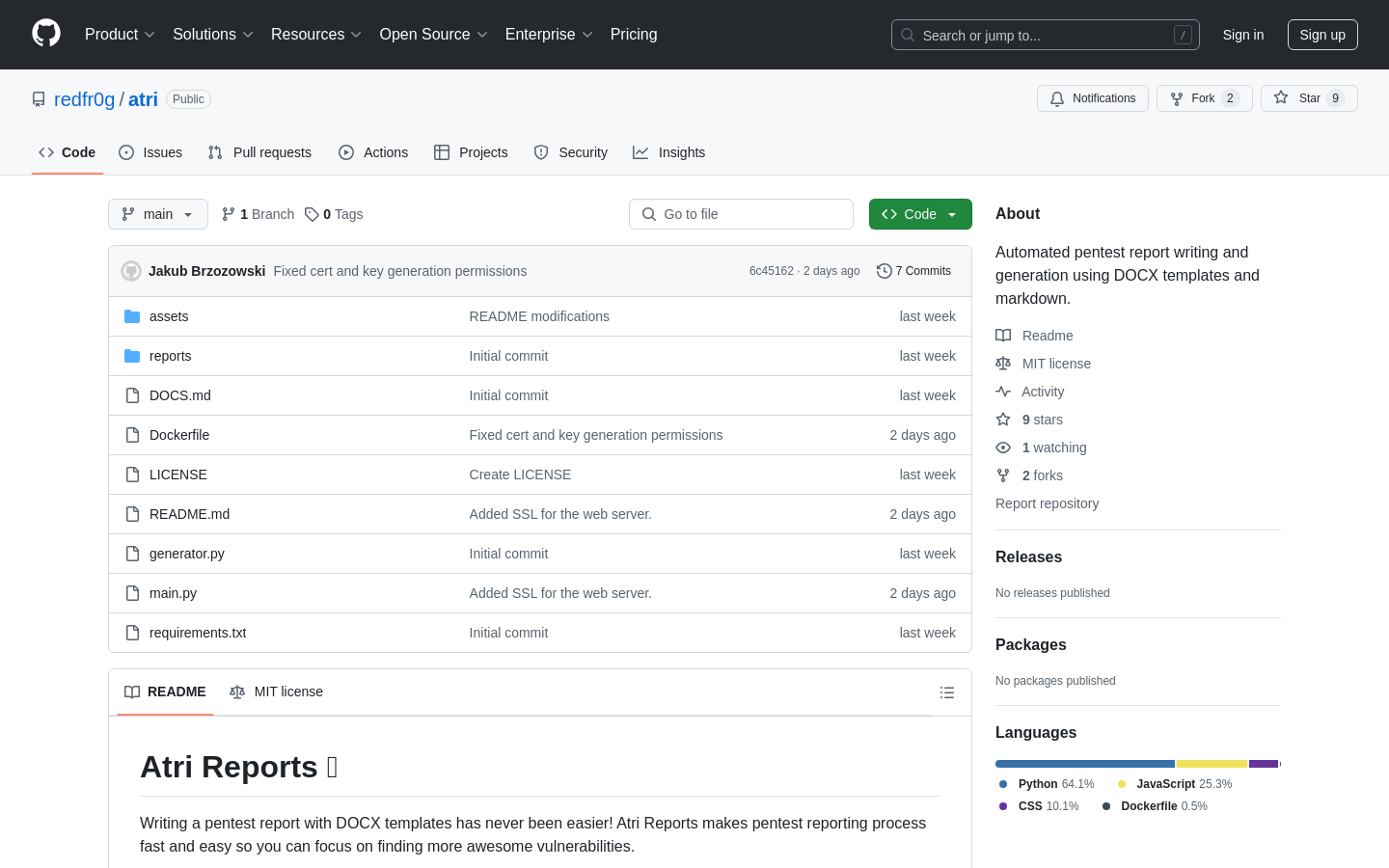Image resolution: width=1389 pixels, height=868 pixels.
Task: Click the yellow JavaScript segment of language bar
Action: 1212,764
